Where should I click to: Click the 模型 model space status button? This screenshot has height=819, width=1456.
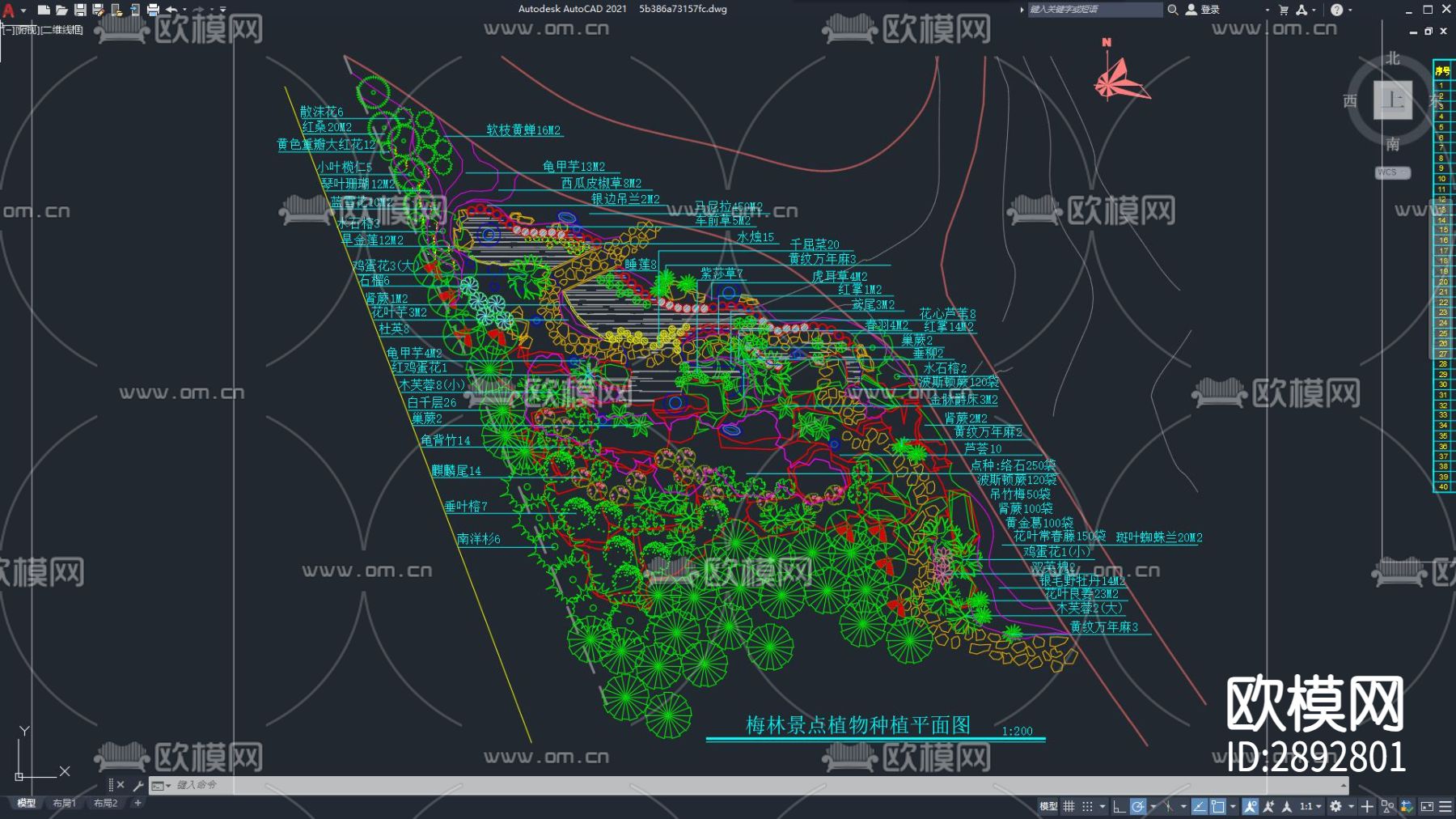click(1048, 806)
